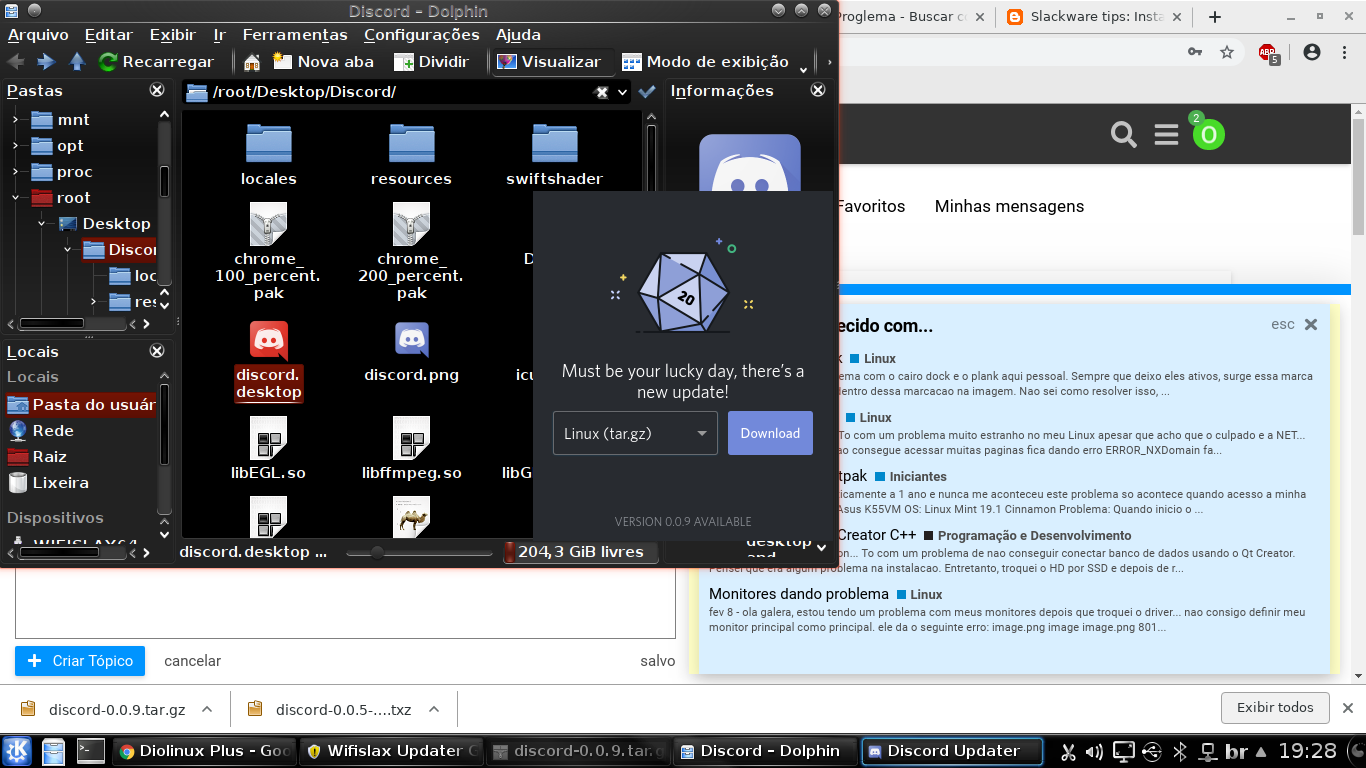Confirm path with the checkmark icon

[647, 92]
